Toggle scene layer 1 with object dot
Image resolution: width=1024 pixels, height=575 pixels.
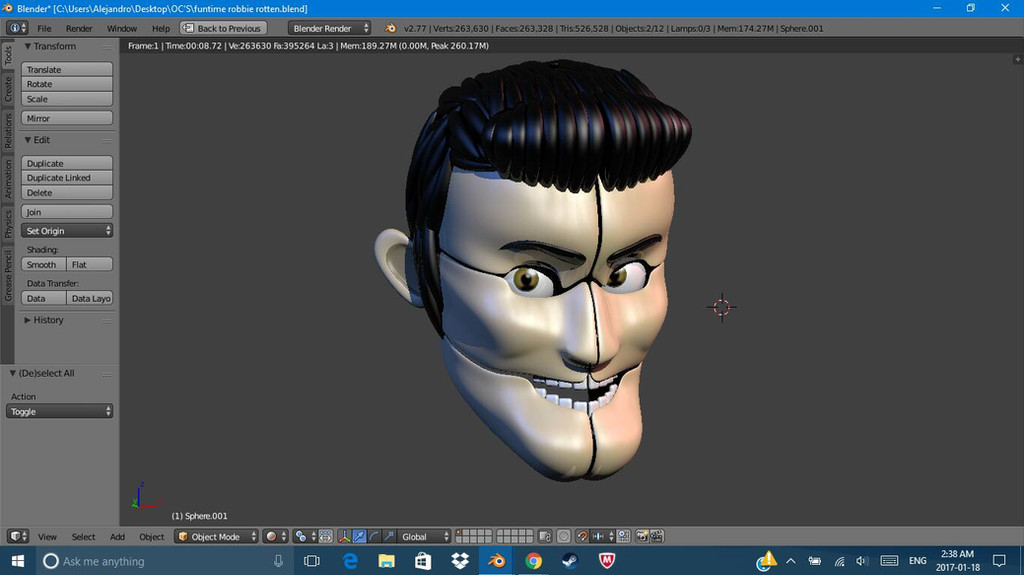459,533
